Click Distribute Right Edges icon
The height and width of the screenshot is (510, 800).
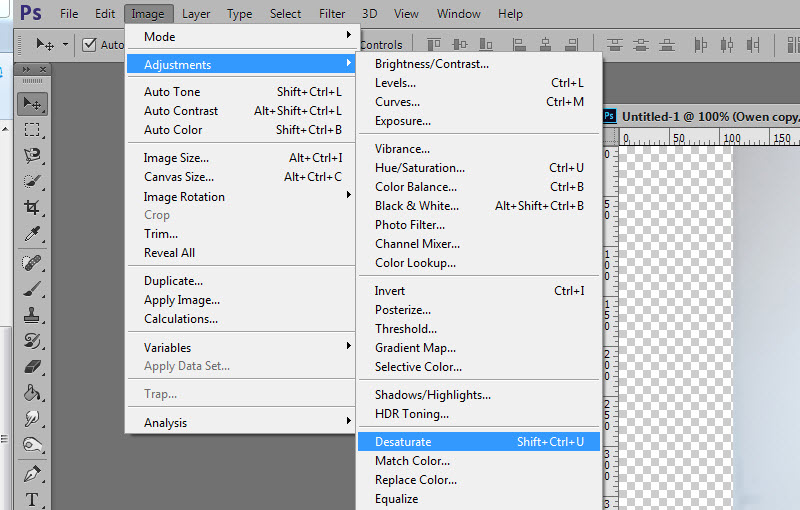coord(753,45)
